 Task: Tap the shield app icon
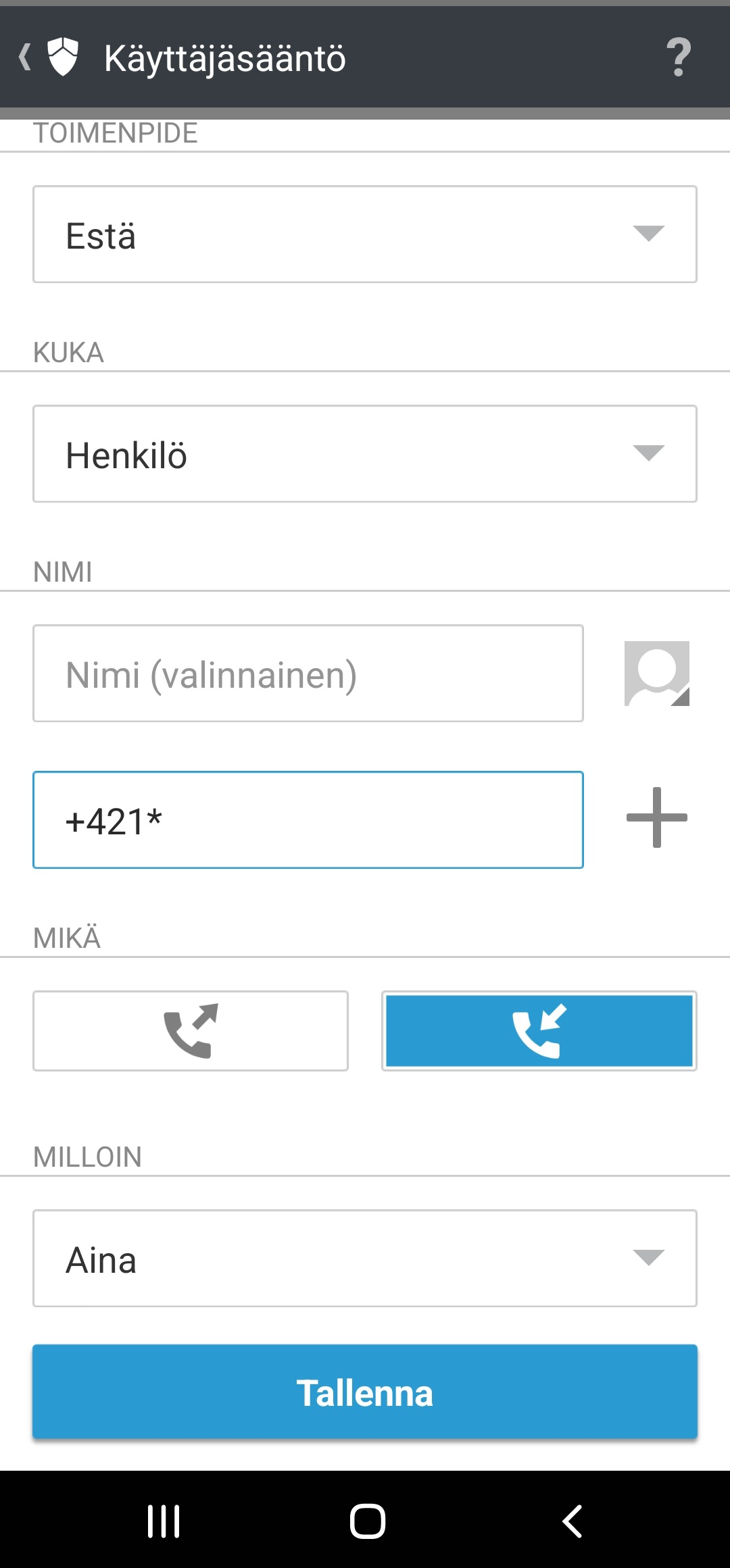point(63,57)
